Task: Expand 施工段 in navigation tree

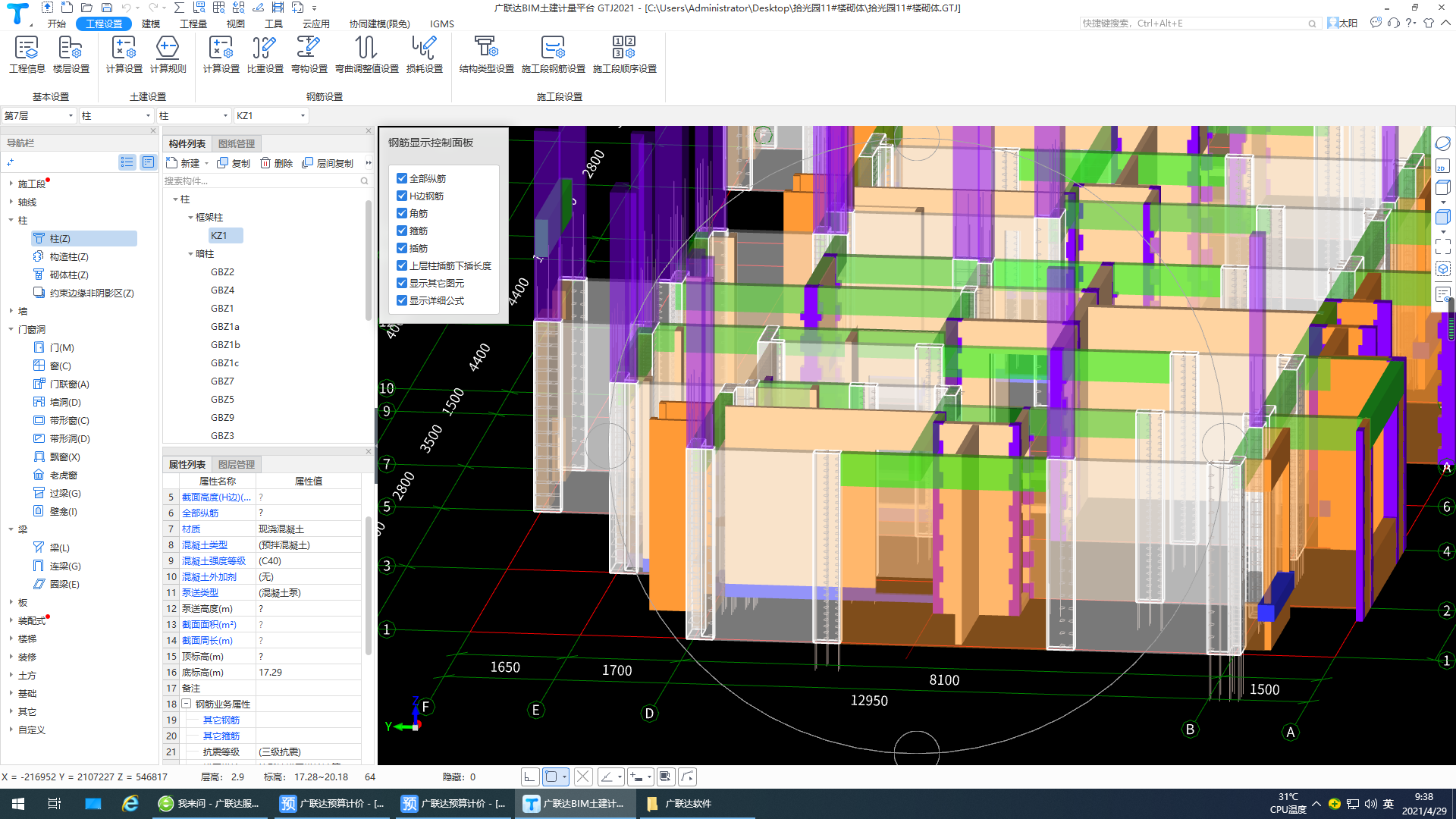Action: point(11,184)
